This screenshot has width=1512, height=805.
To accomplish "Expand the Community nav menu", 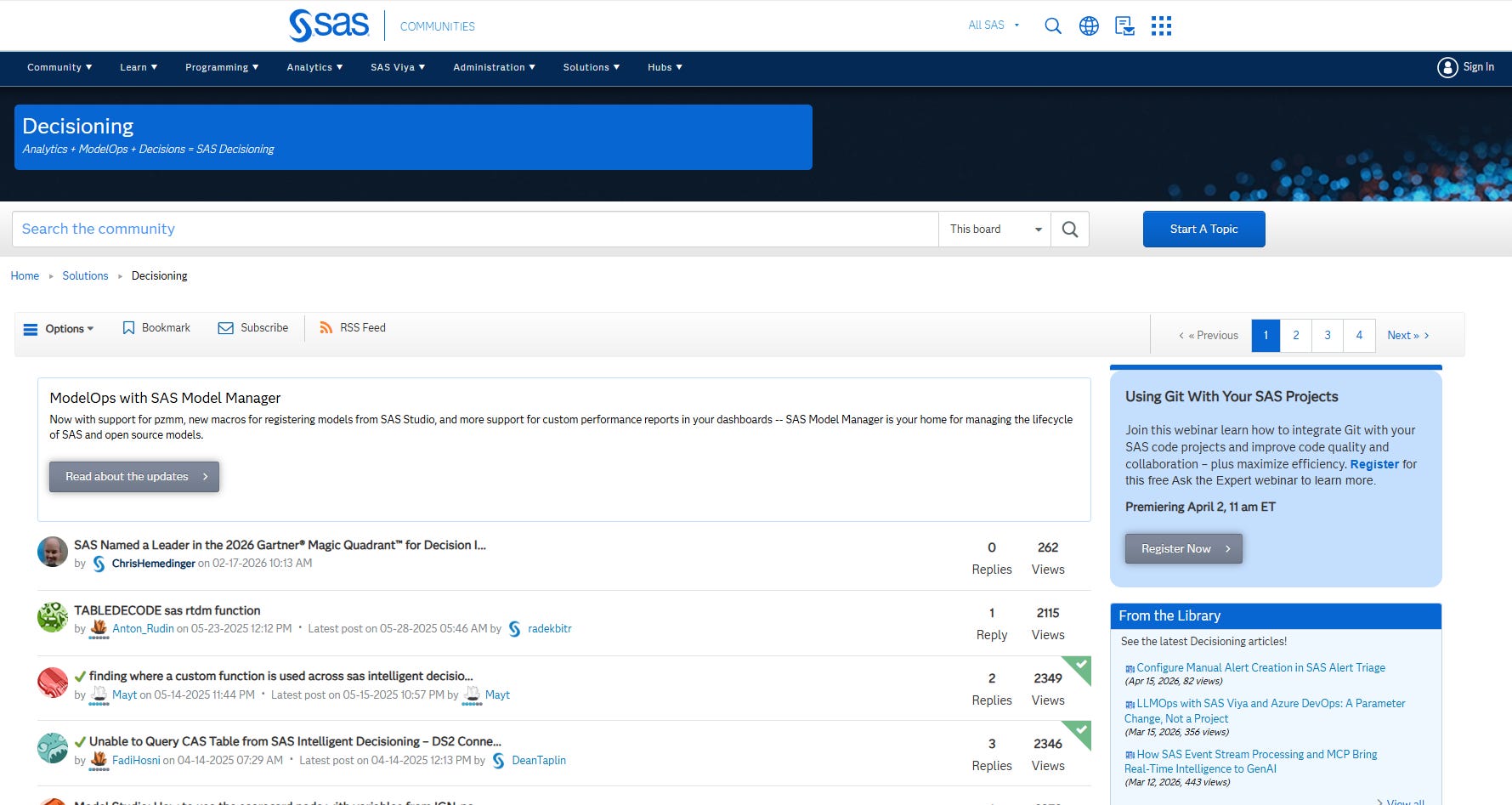I will pyautogui.click(x=59, y=68).
